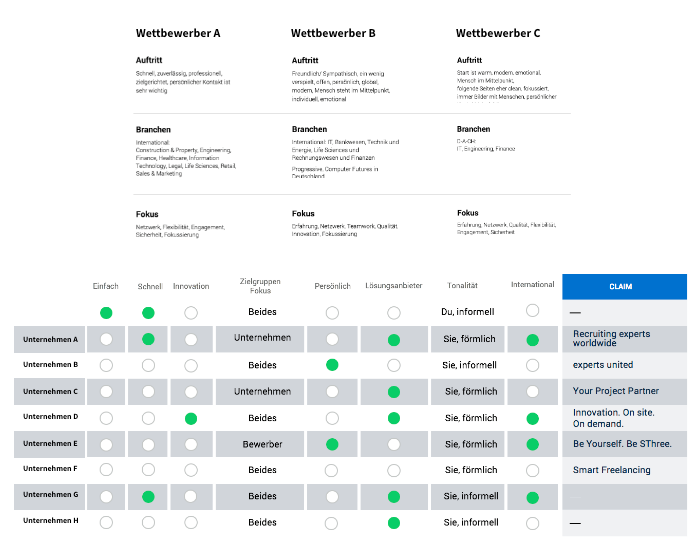Toggle Unternehmen D's Lösungsanbieter circle
The width and height of the screenshot is (700, 543).
pyautogui.click(x=394, y=418)
